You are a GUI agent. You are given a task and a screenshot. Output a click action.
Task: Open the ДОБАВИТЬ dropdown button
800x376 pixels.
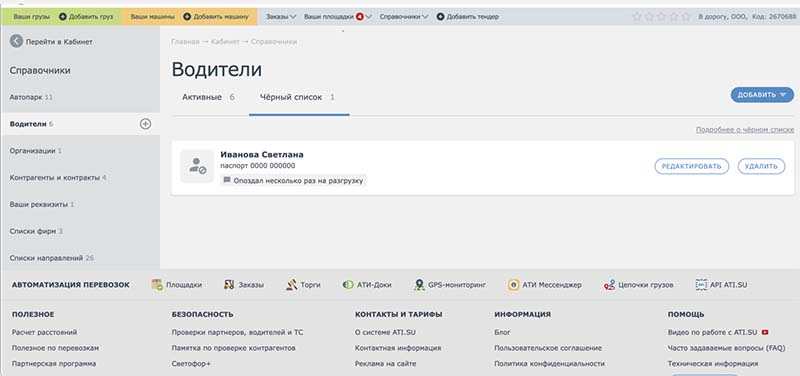(762, 95)
